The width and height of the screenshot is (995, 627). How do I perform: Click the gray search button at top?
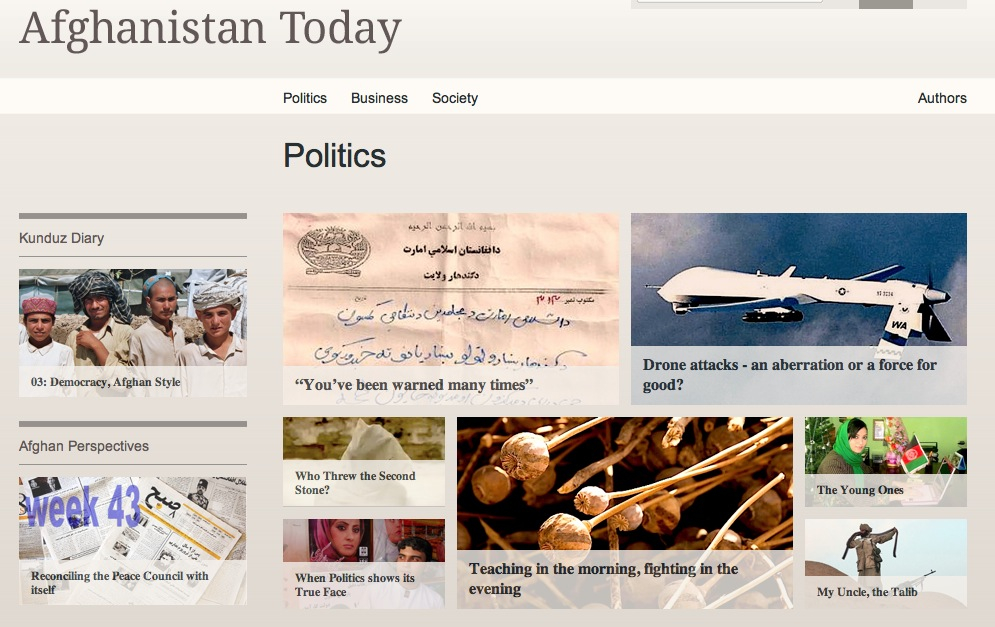[886, 4]
